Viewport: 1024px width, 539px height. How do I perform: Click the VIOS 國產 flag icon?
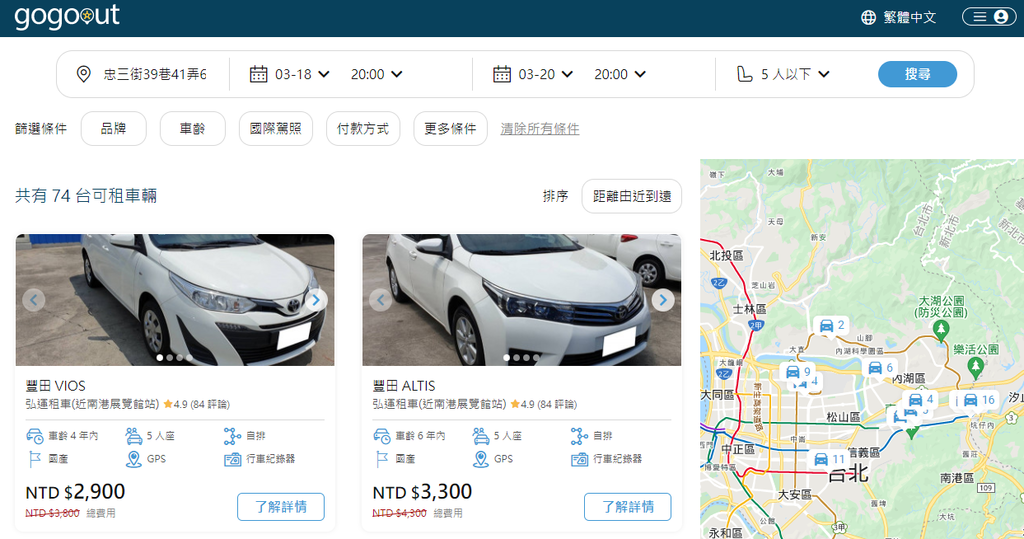[x=35, y=459]
